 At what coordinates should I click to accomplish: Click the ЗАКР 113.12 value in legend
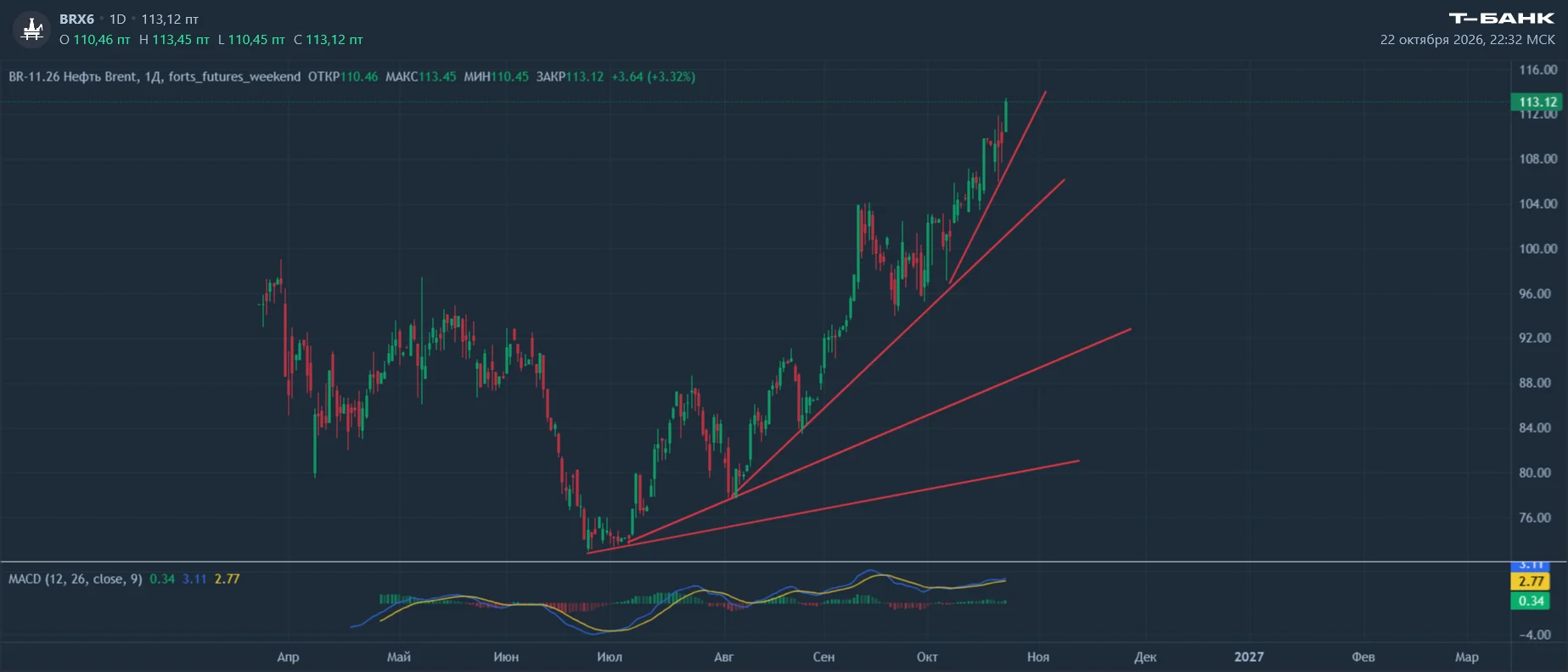[x=570, y=76]
